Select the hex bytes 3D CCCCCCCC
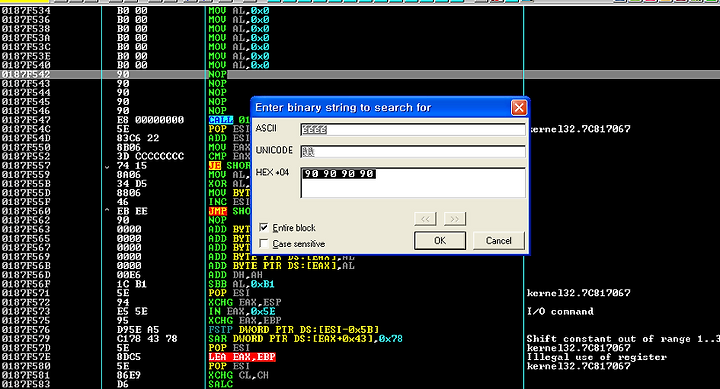 coord(150,156)
